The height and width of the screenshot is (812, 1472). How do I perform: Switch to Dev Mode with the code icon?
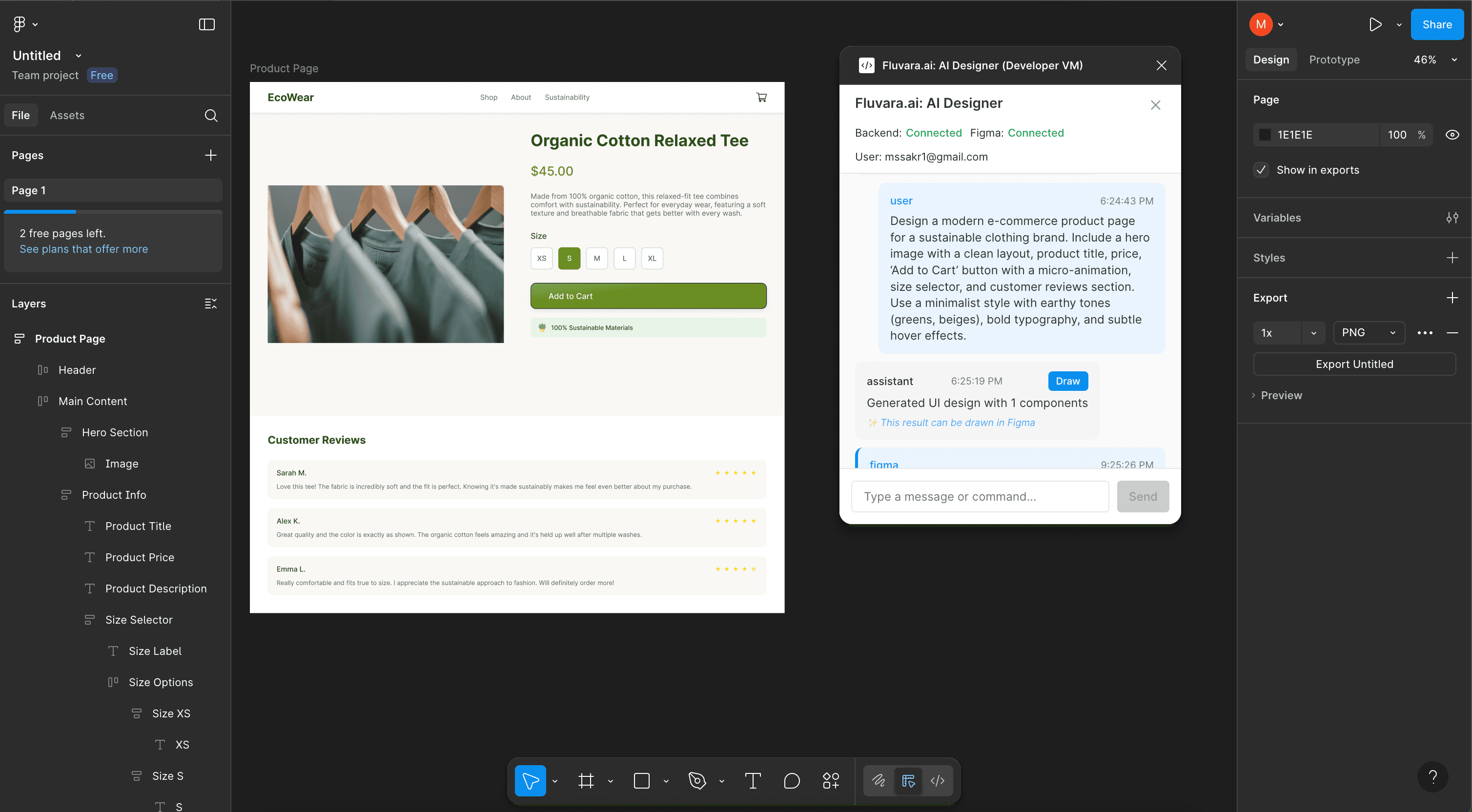[x=937, y=780]
